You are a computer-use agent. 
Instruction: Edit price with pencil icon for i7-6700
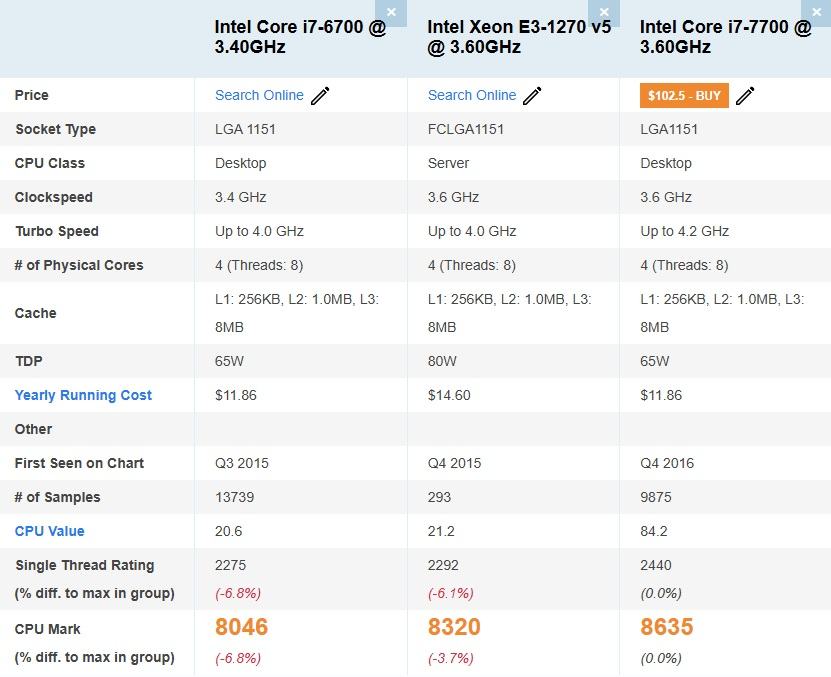tap(320, 96)
